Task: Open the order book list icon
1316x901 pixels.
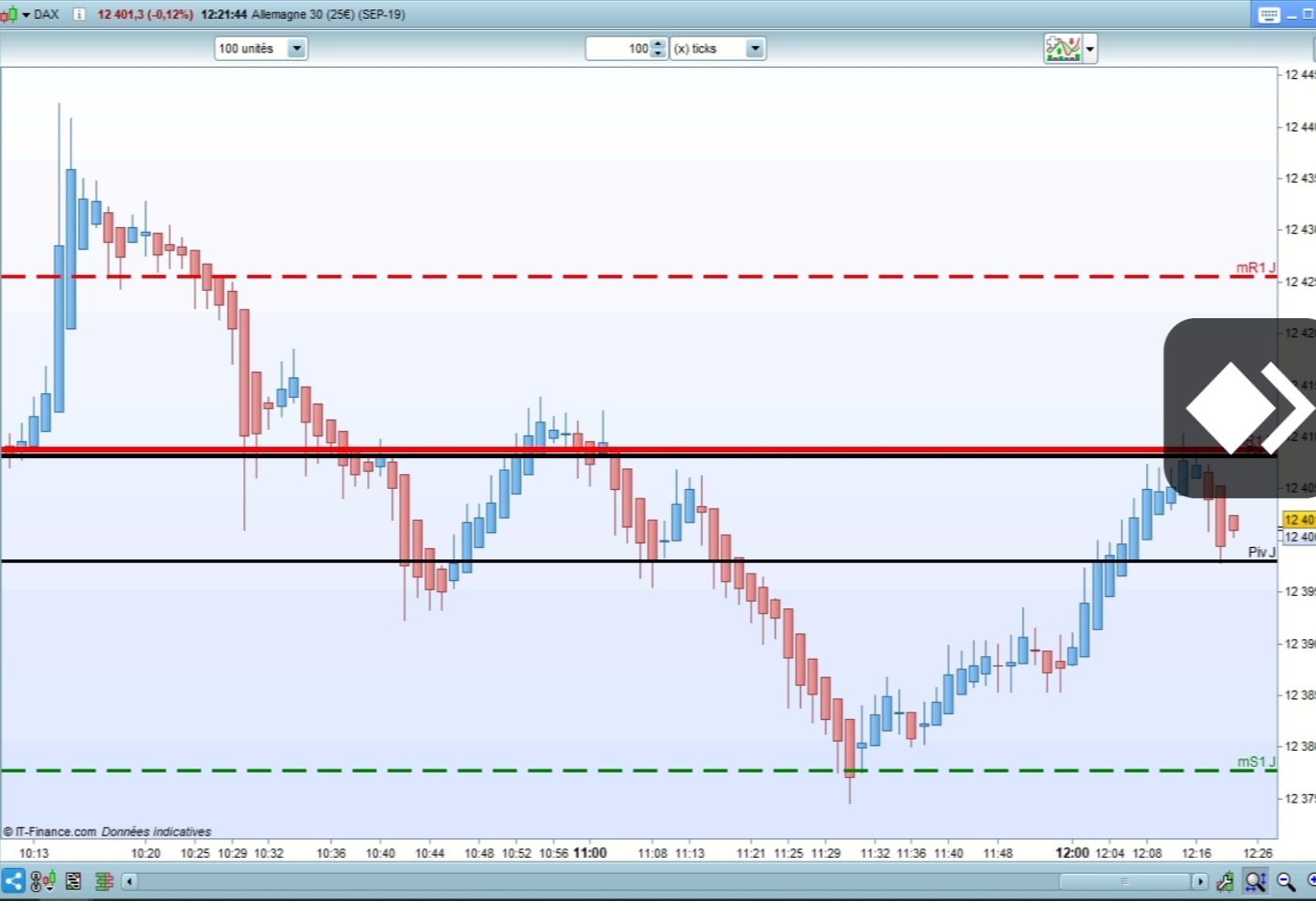Action: [x=73, y=881]
